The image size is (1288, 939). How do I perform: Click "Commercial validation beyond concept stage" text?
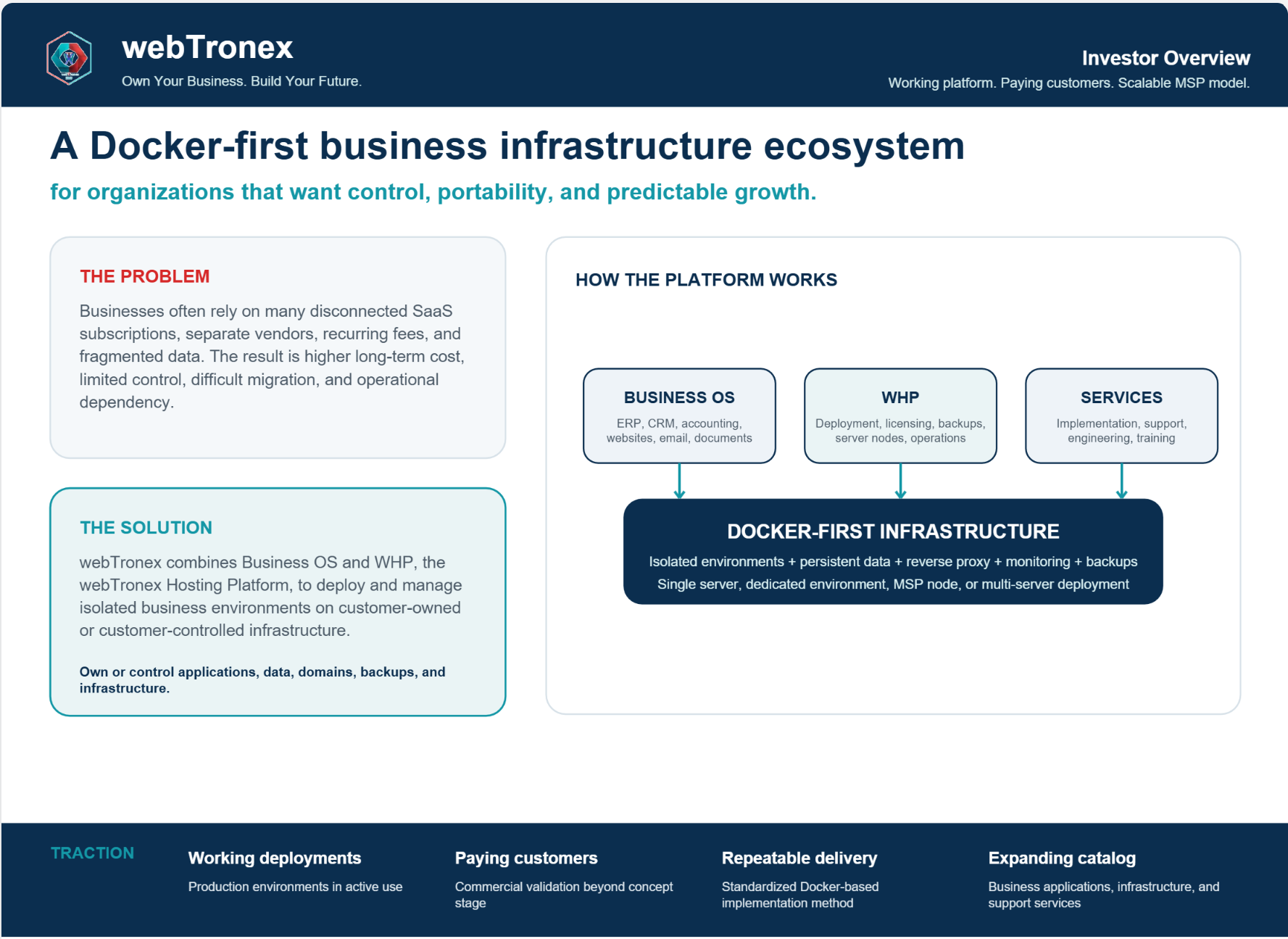click(564, 895)
